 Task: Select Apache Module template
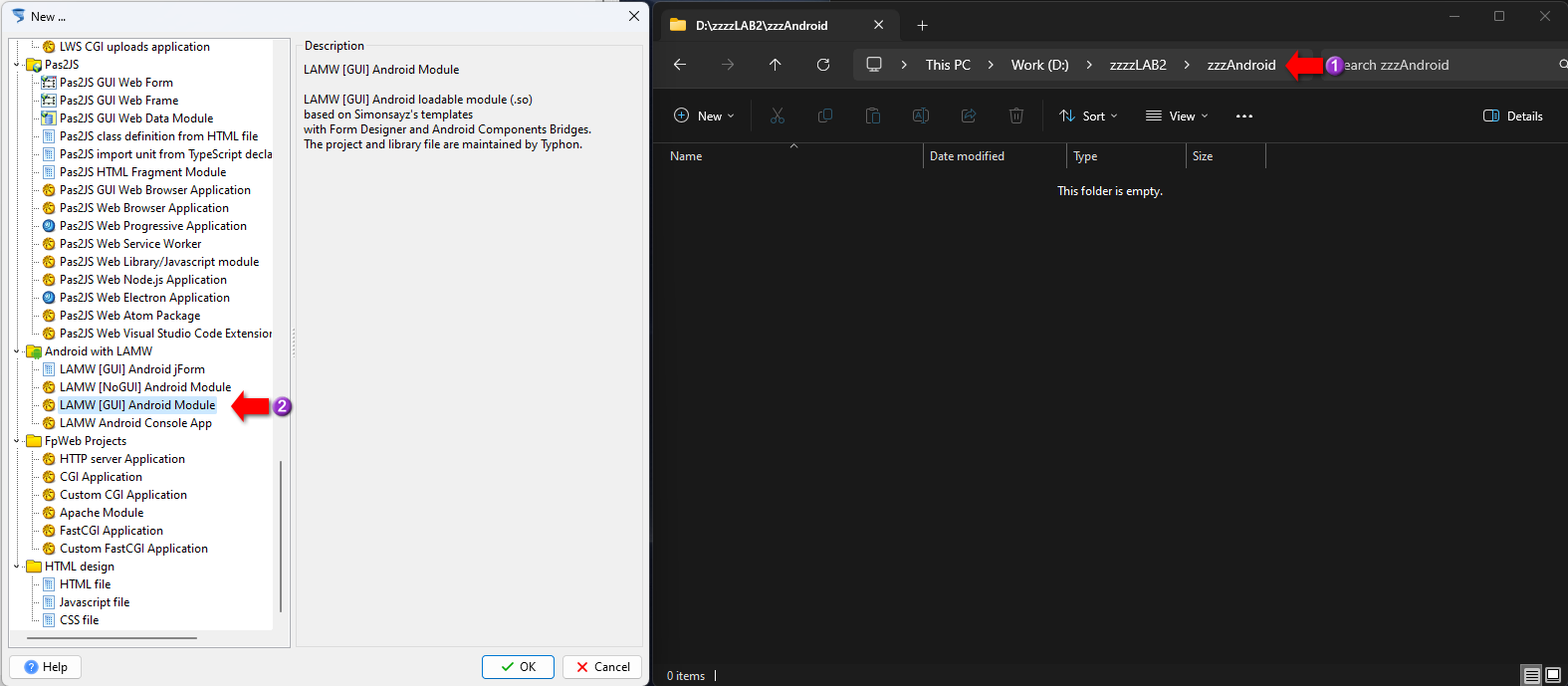[102, 513]
